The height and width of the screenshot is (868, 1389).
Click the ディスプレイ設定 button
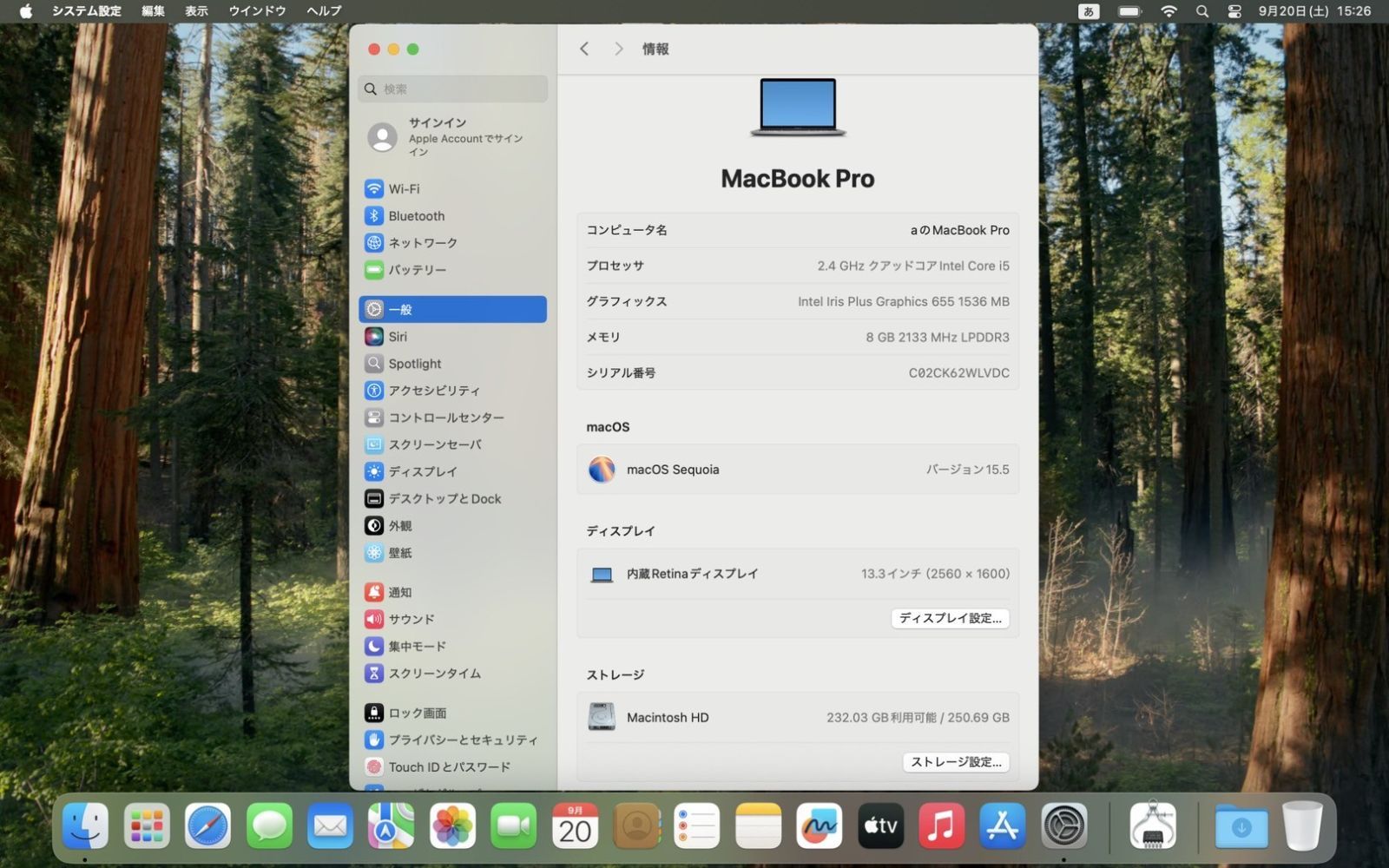tap(950, 618)
